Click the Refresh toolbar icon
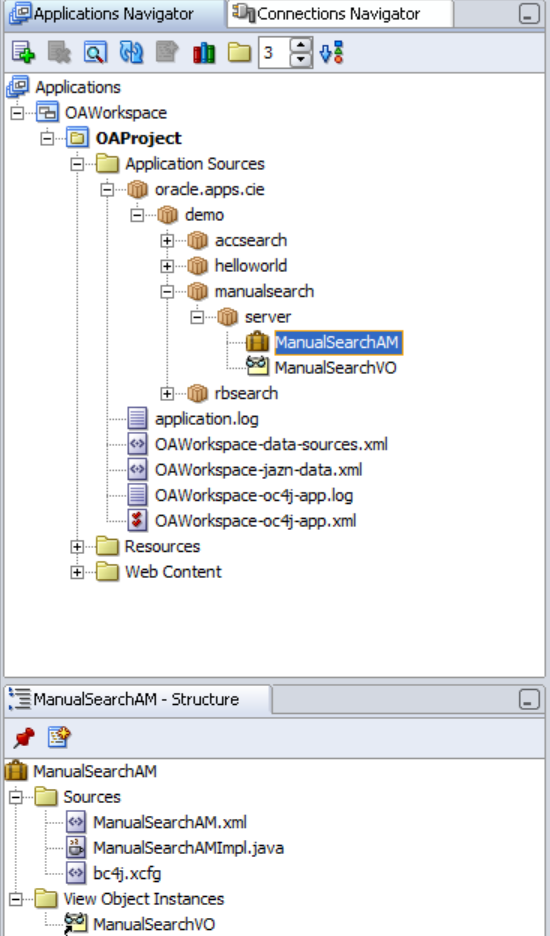 [131, 53]
